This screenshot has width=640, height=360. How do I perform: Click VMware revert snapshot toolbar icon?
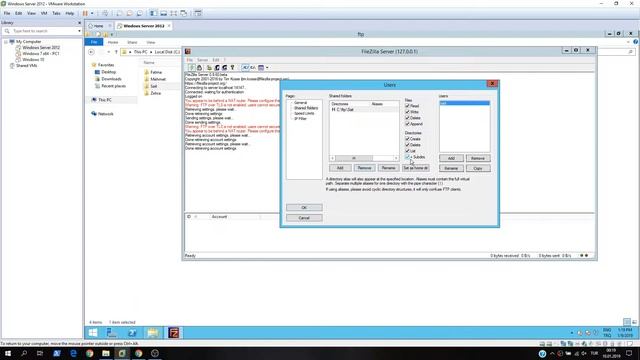pos(129,13)
